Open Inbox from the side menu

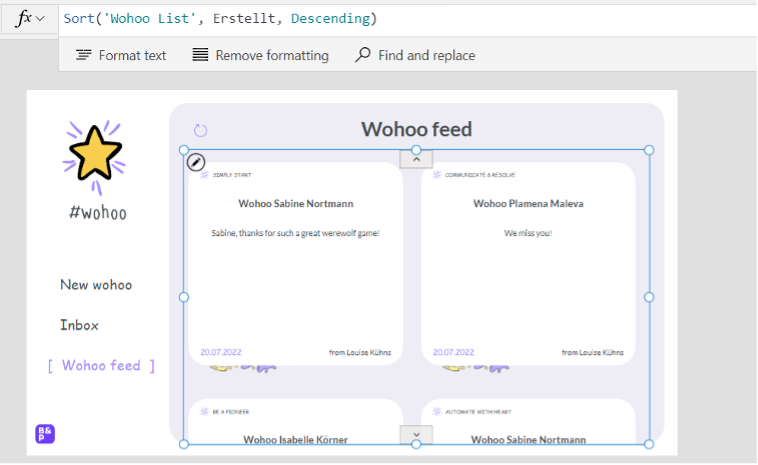[x=79, y=325]
